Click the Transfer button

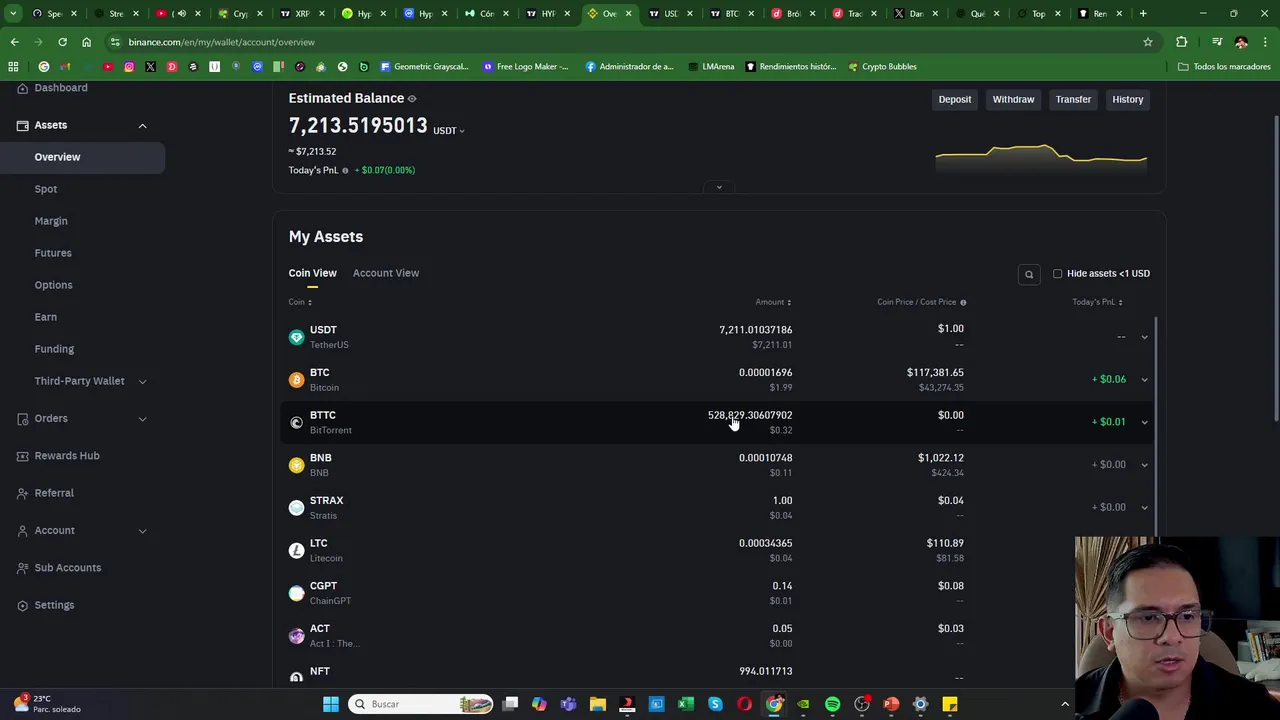[1073, 100]
